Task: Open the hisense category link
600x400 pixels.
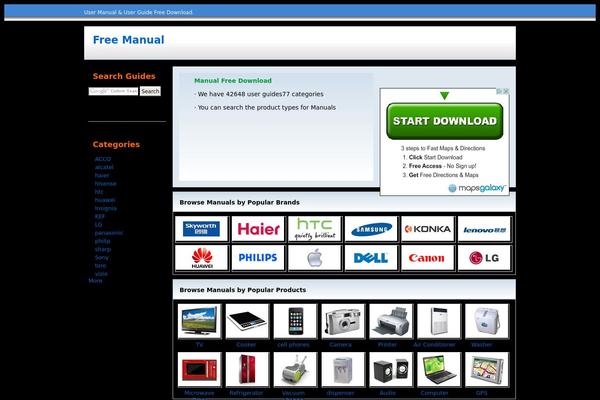Action: click(105, 184)
